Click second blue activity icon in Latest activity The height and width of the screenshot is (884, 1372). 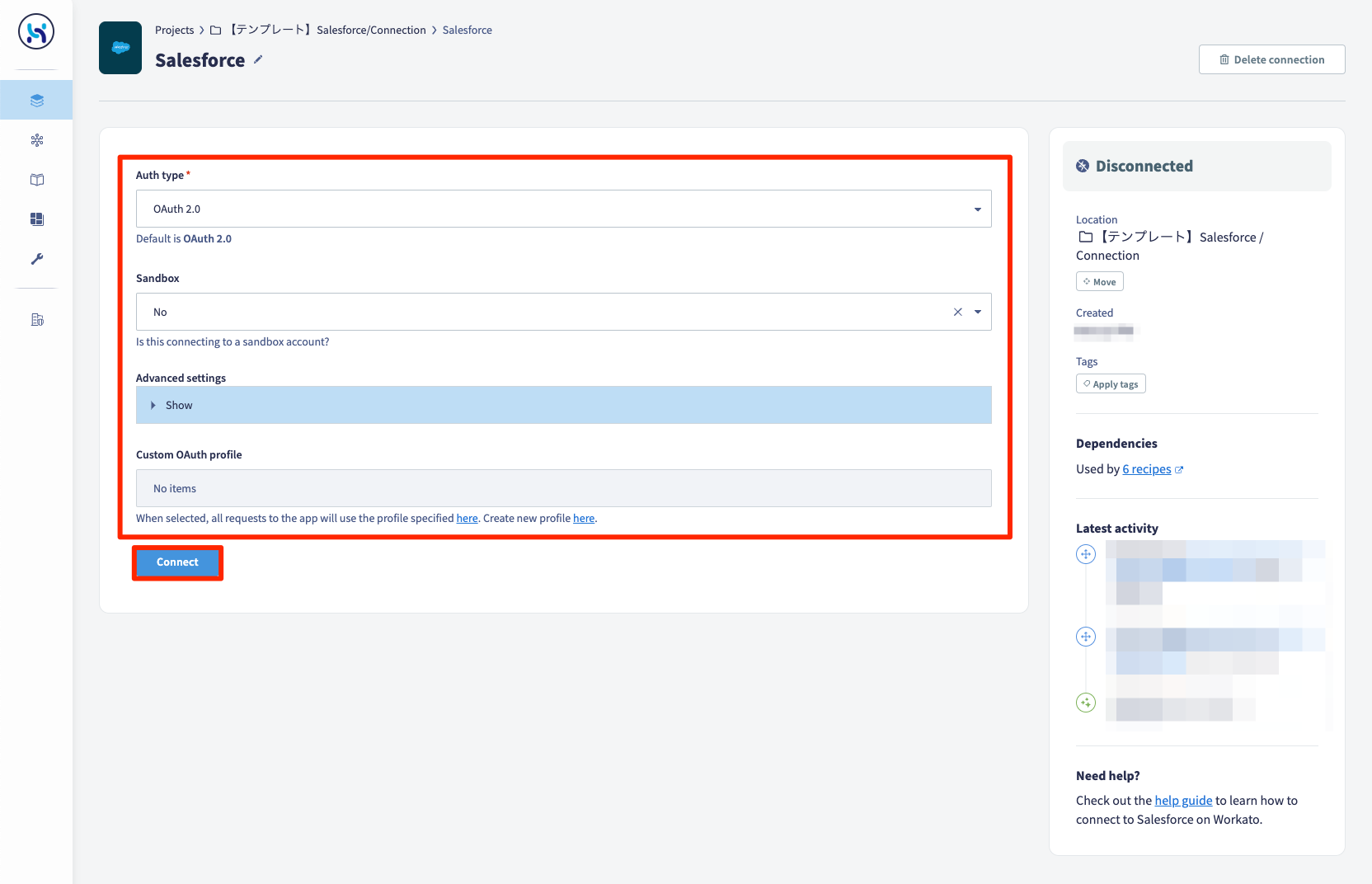click(x=1086, y=637)
